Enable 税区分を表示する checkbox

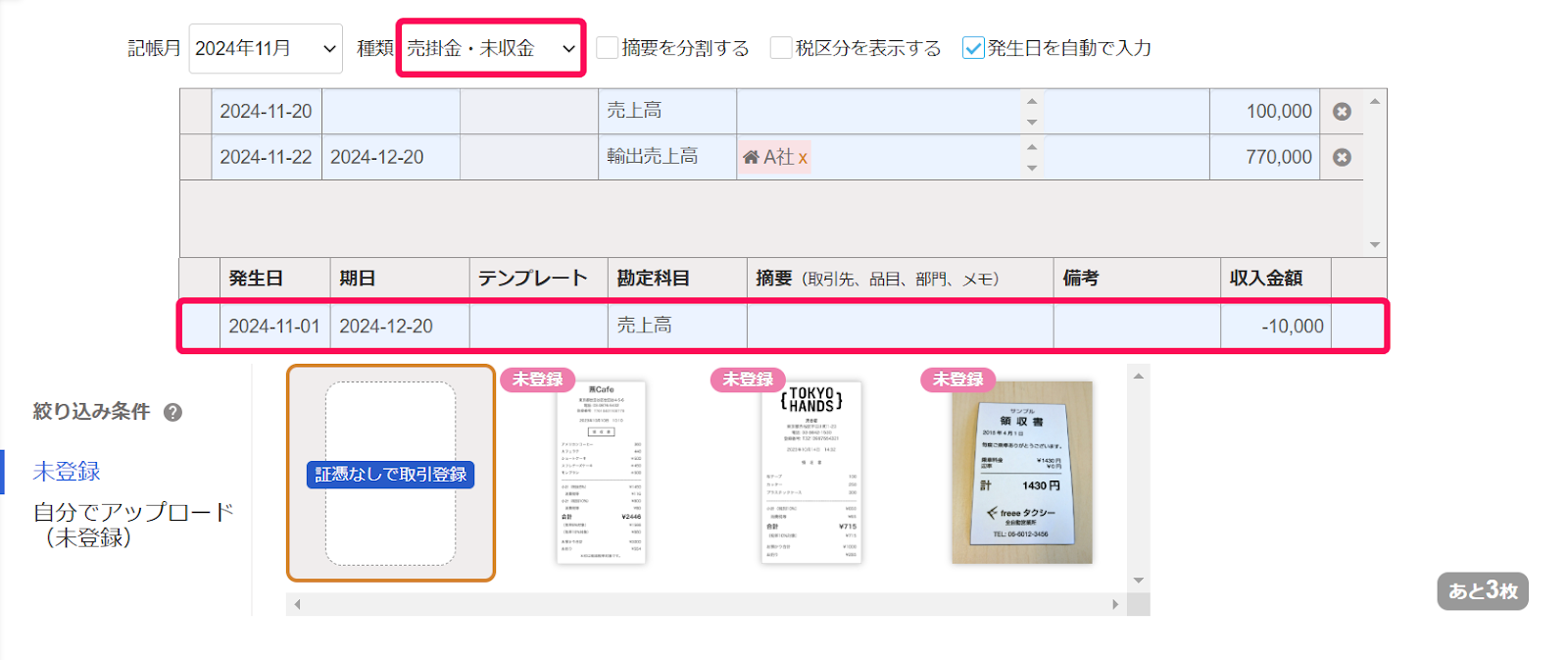pyautogui.click(x=781, y=48)
